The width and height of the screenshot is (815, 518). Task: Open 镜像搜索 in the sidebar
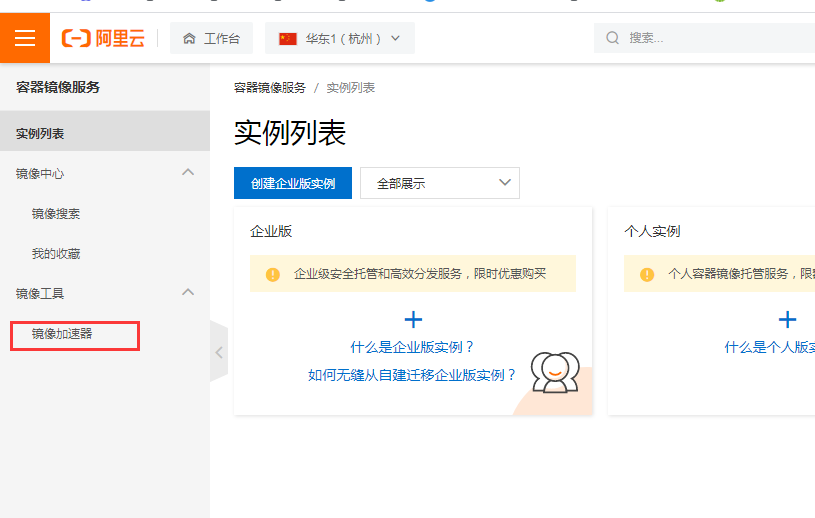click(x=56, y=214)
